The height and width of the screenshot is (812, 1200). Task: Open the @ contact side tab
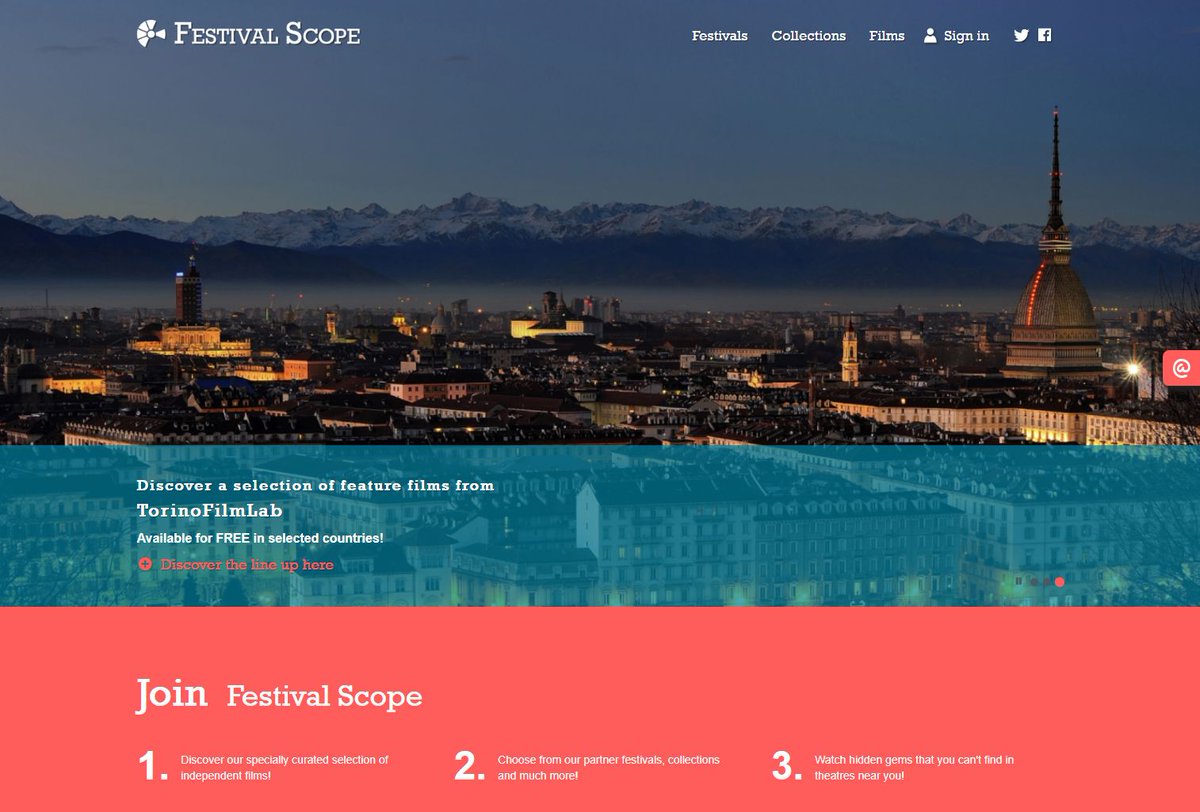[x=1181, y=368]
